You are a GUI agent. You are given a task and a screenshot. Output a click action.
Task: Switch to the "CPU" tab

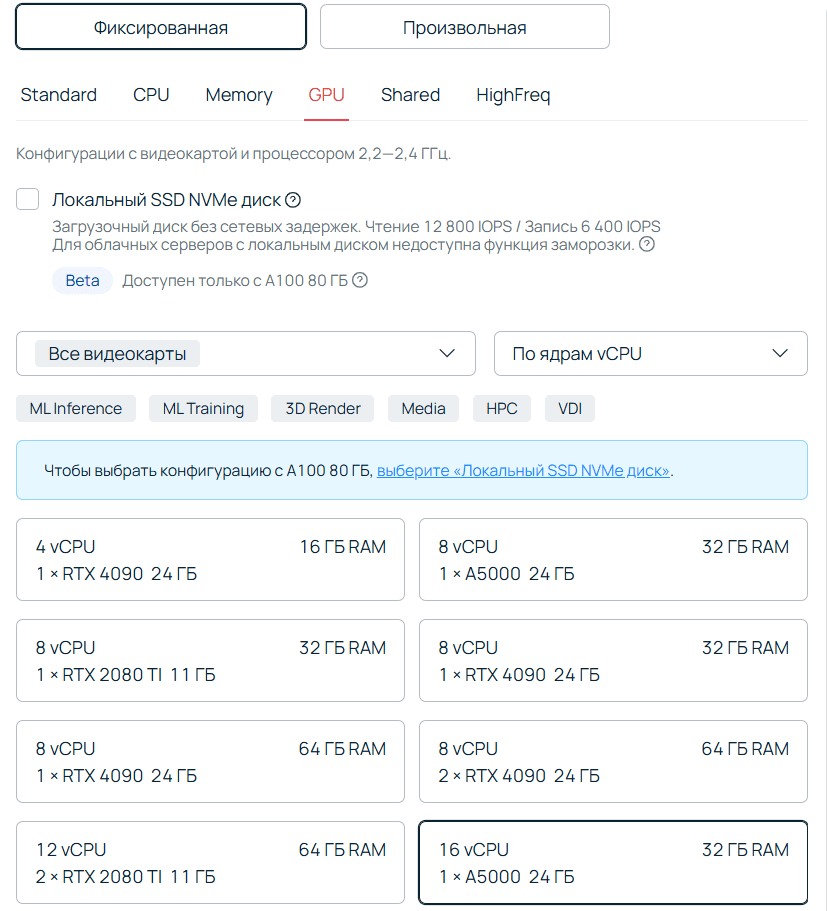click(151, 95)
